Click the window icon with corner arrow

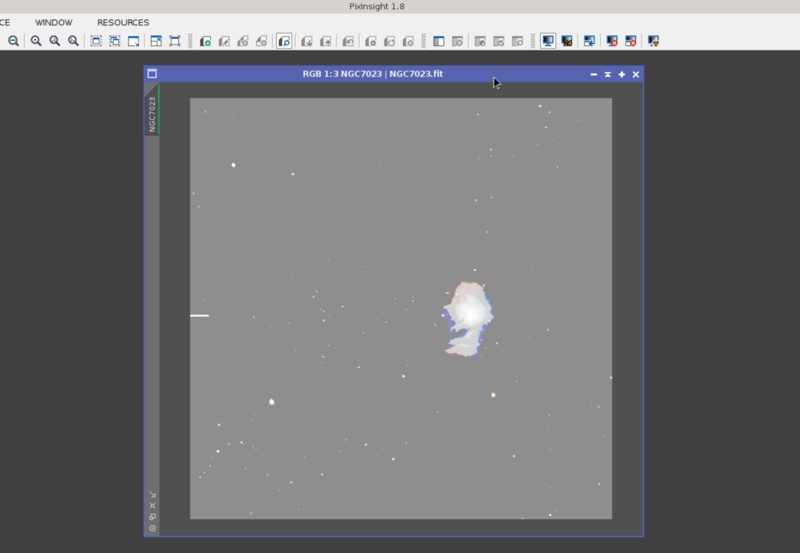coord(134,41)
